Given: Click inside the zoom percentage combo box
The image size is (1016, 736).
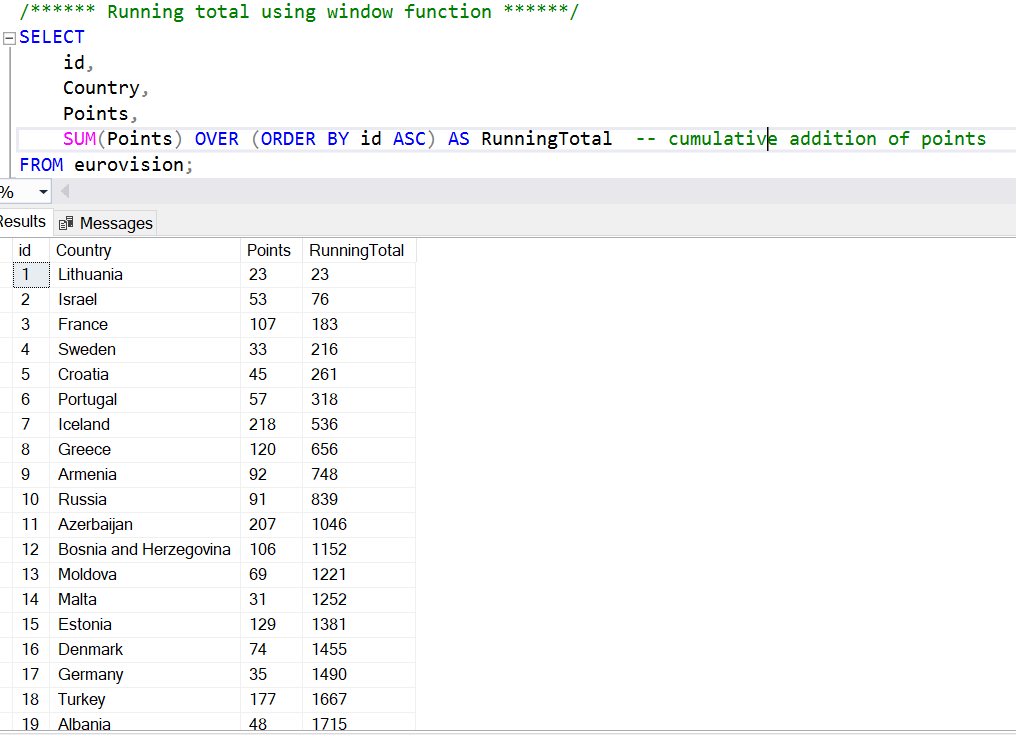Looking at the screenshot, I should click(15, 190).
